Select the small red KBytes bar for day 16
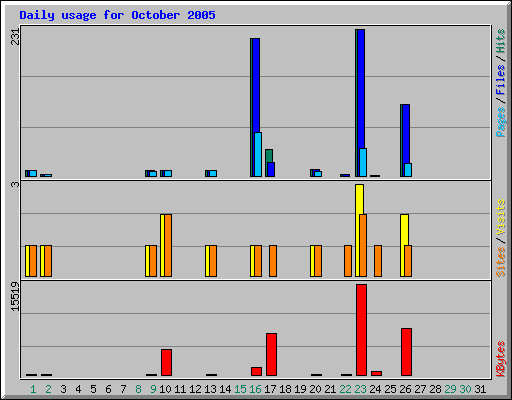This screenshot has width=512, height=400. [256, 371]
